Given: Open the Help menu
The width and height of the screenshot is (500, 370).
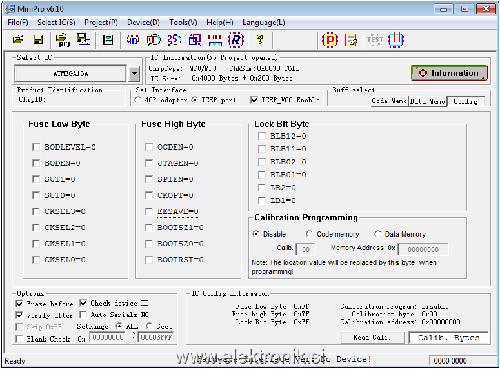Looking at the screenshot, I should pyautogui.click(x=220, y=22).
